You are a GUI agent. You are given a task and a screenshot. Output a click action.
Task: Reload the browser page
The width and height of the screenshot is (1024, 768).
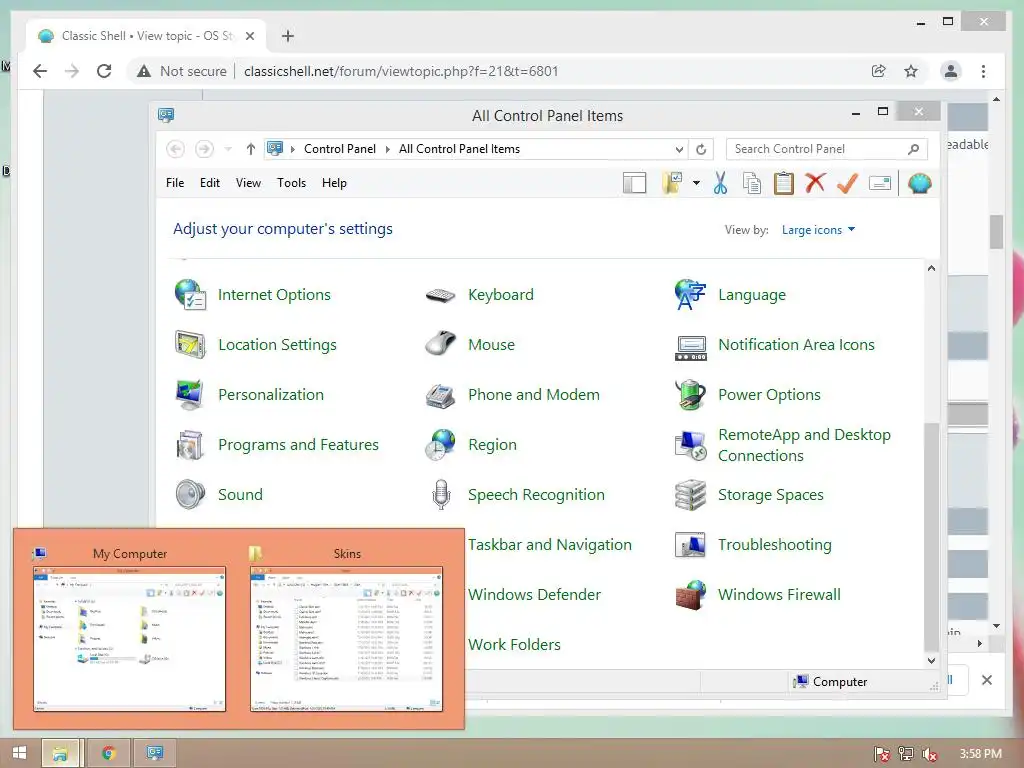pos(104,71)
